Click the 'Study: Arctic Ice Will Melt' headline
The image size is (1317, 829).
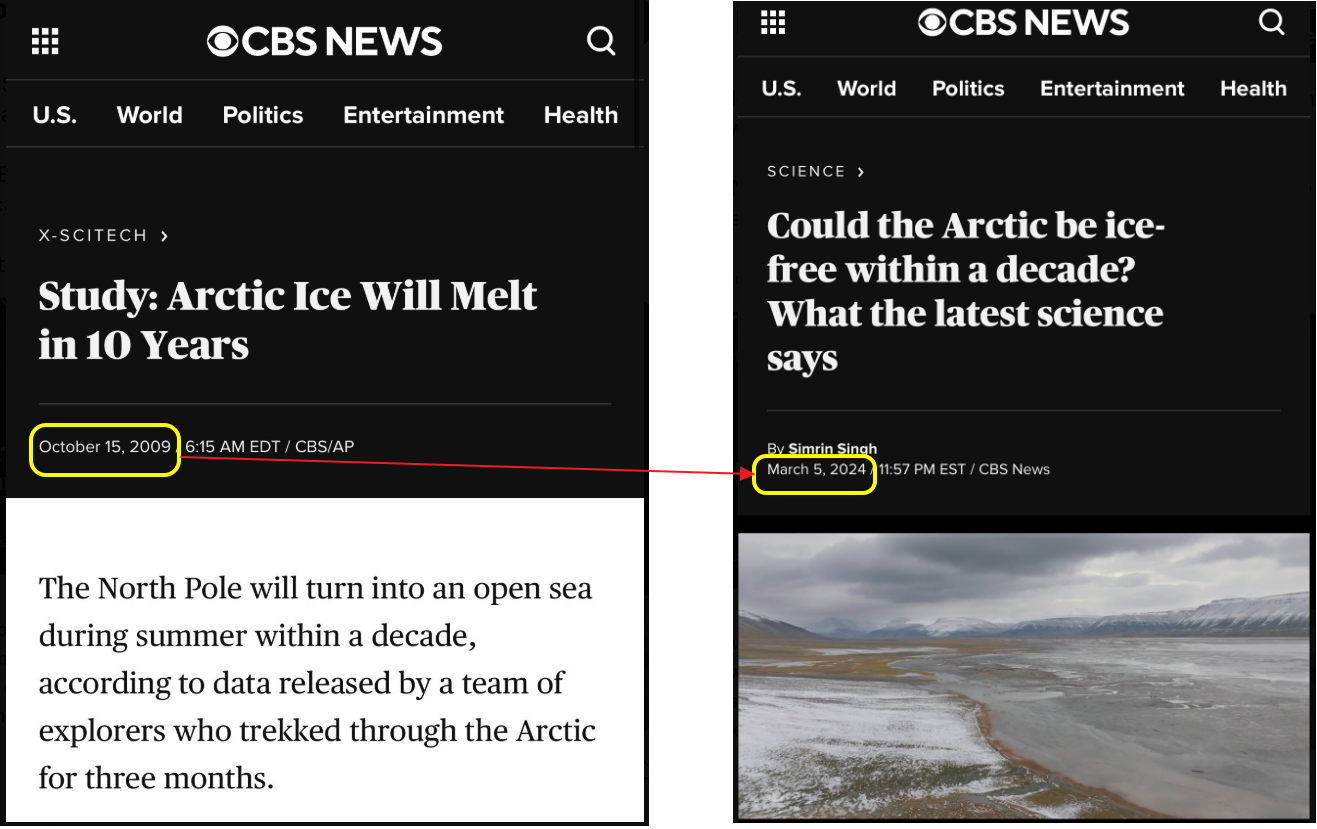(x=288, y=320)
